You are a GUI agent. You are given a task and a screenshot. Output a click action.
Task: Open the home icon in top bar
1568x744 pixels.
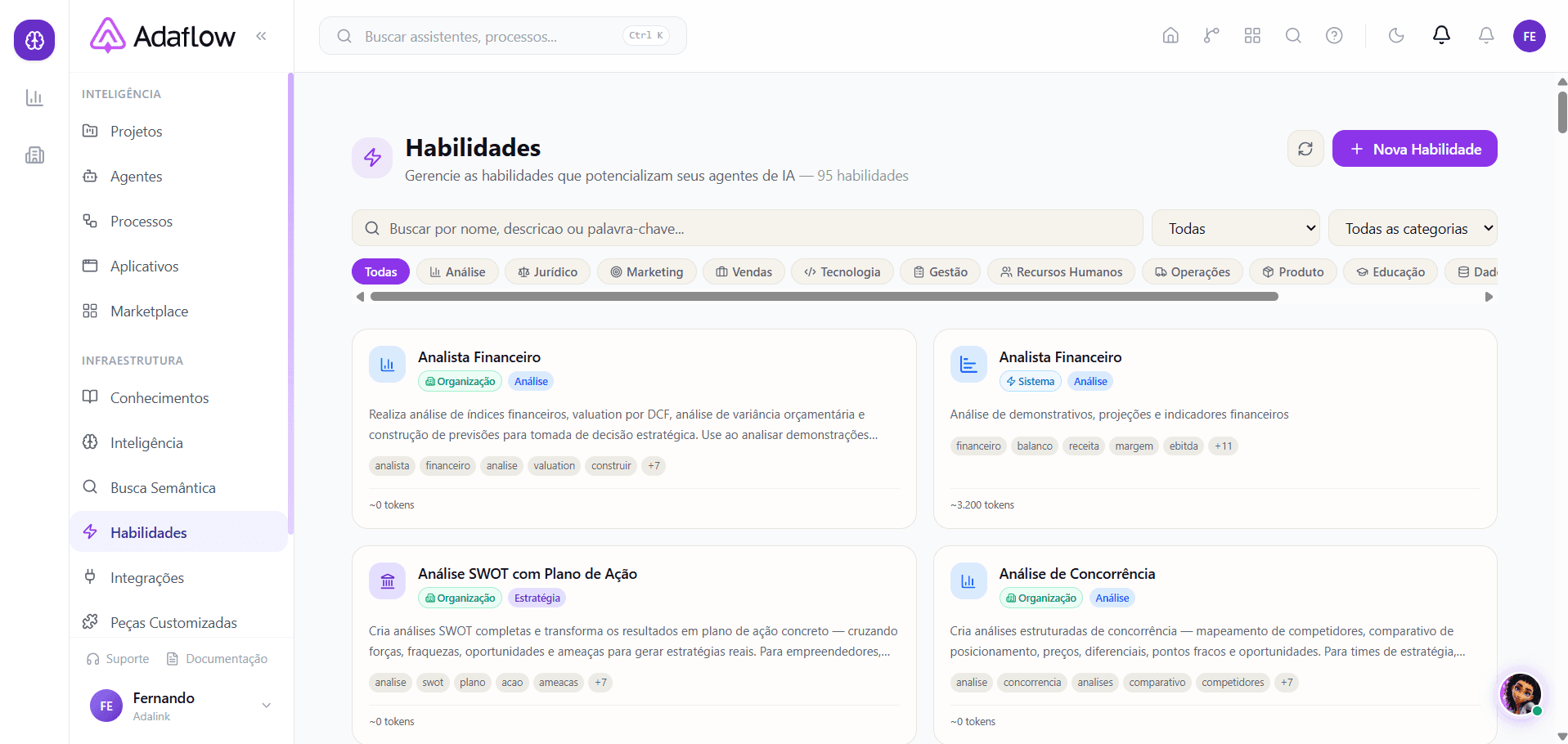tap(1170, 36)
